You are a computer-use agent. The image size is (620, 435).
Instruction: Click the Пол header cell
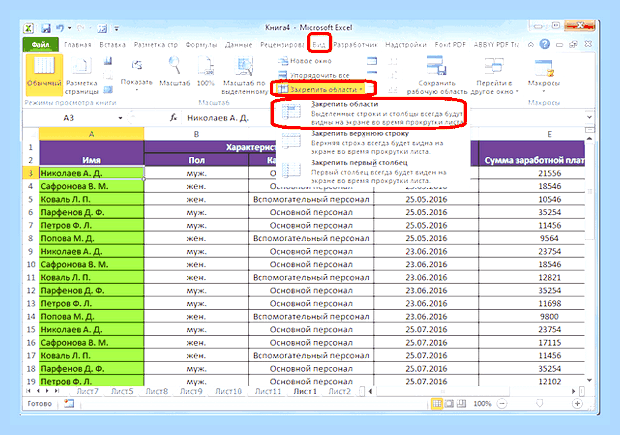tap(196, 160)
